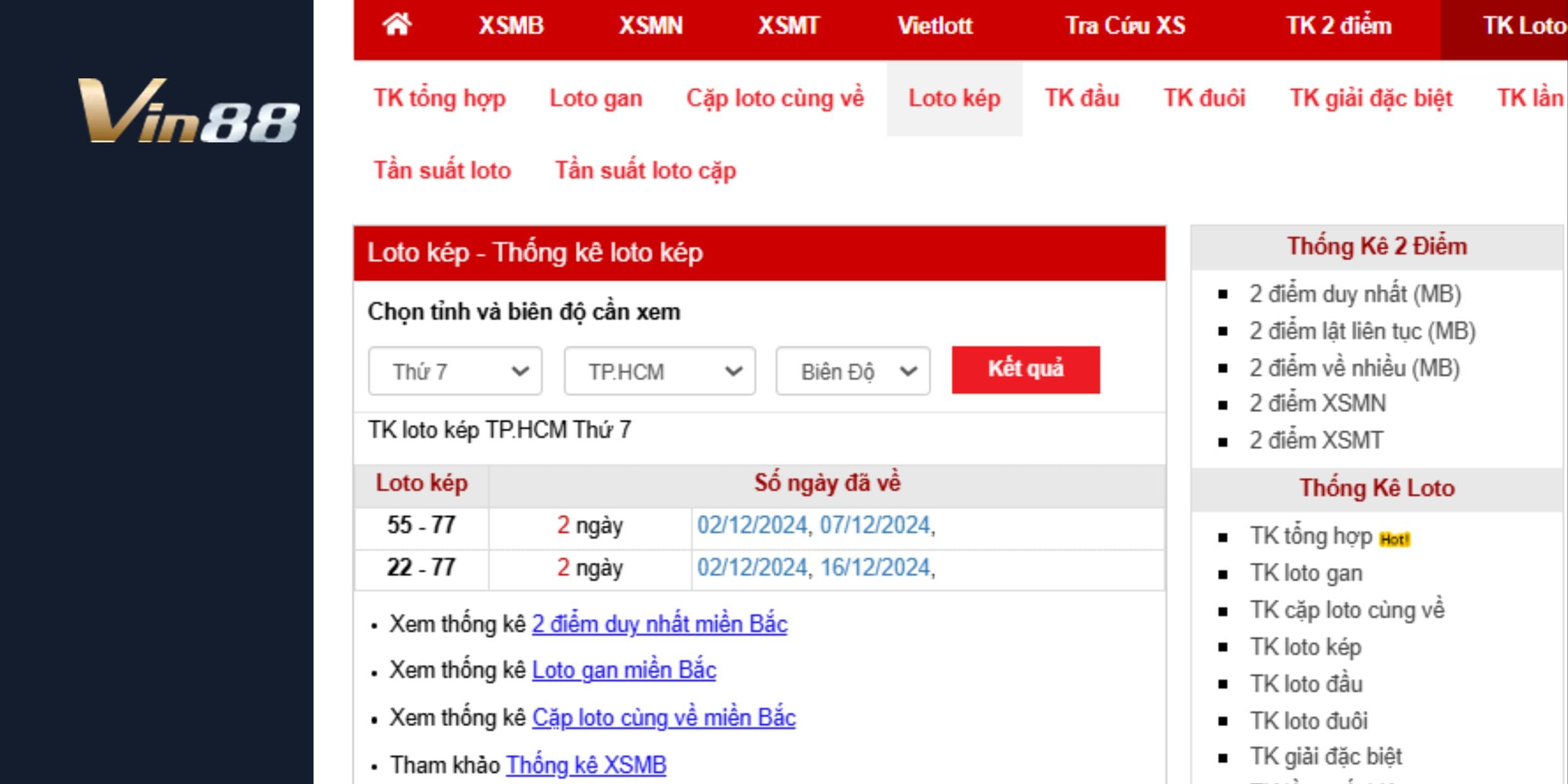This screenshot has width=1568, height=784.
Task: Open TK 2 điểm menu
Action: coord(1339,26)
